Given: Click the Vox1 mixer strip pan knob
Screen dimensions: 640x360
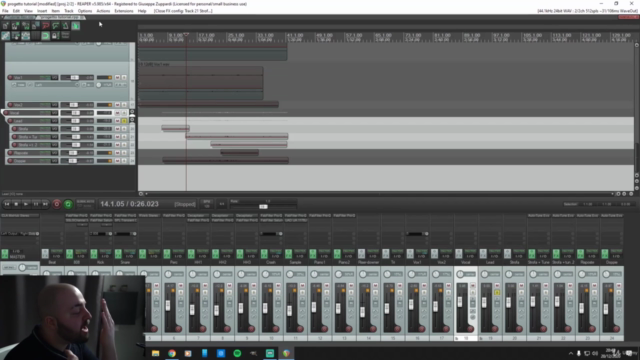Looking at the screenshot, I should tap(411, 274).
